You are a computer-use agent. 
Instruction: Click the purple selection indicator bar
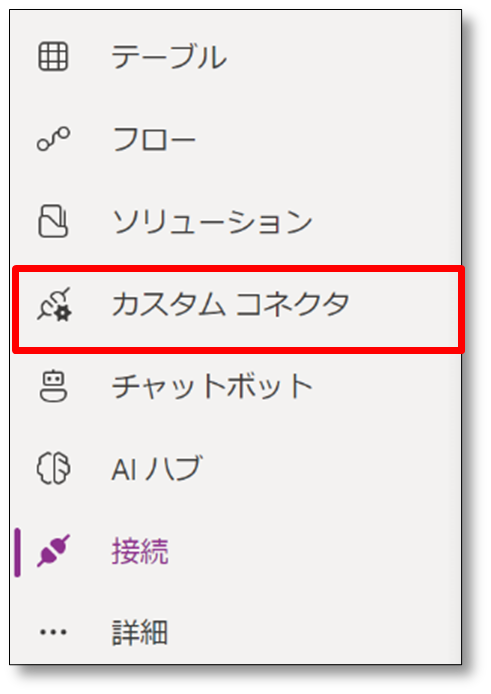tap(17, 552)
